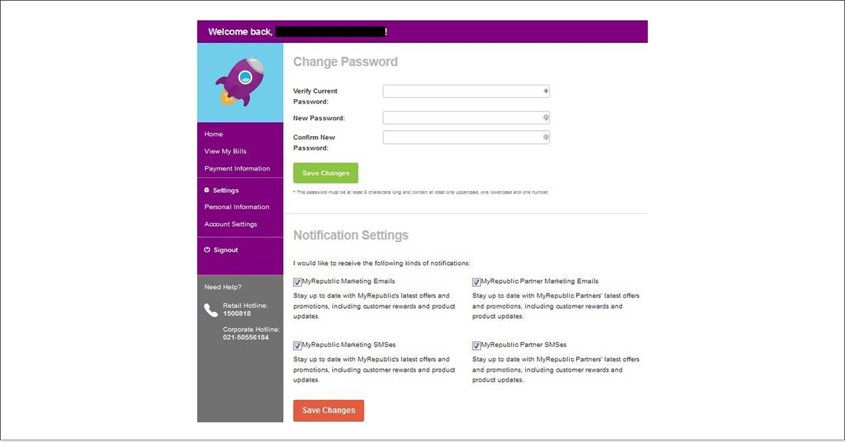Click the Settings menu heading
The width and height of the screenshot is (845, 442).
click(225, 190)
